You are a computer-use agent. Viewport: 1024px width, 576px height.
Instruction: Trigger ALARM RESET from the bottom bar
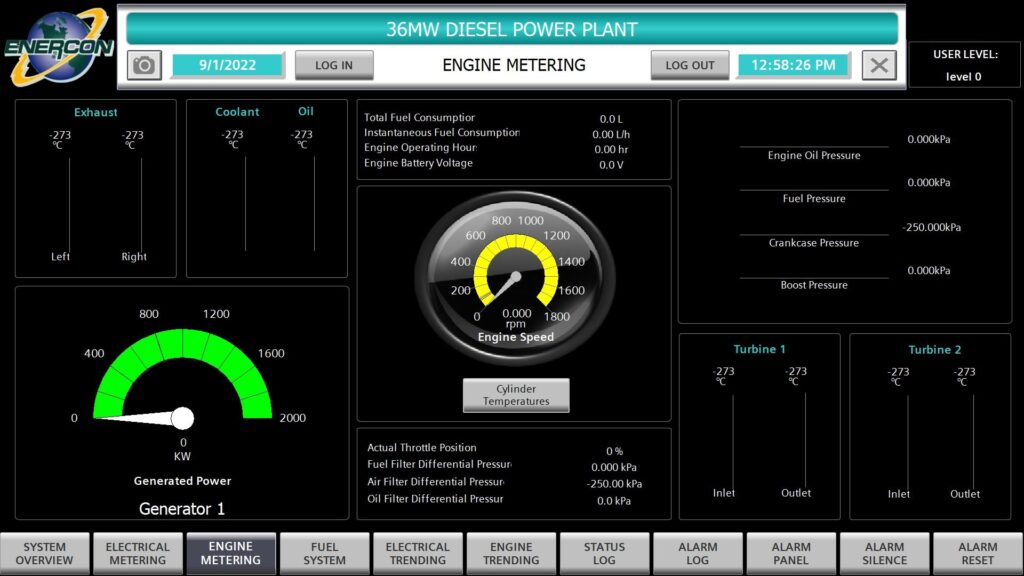pos(977,552)
